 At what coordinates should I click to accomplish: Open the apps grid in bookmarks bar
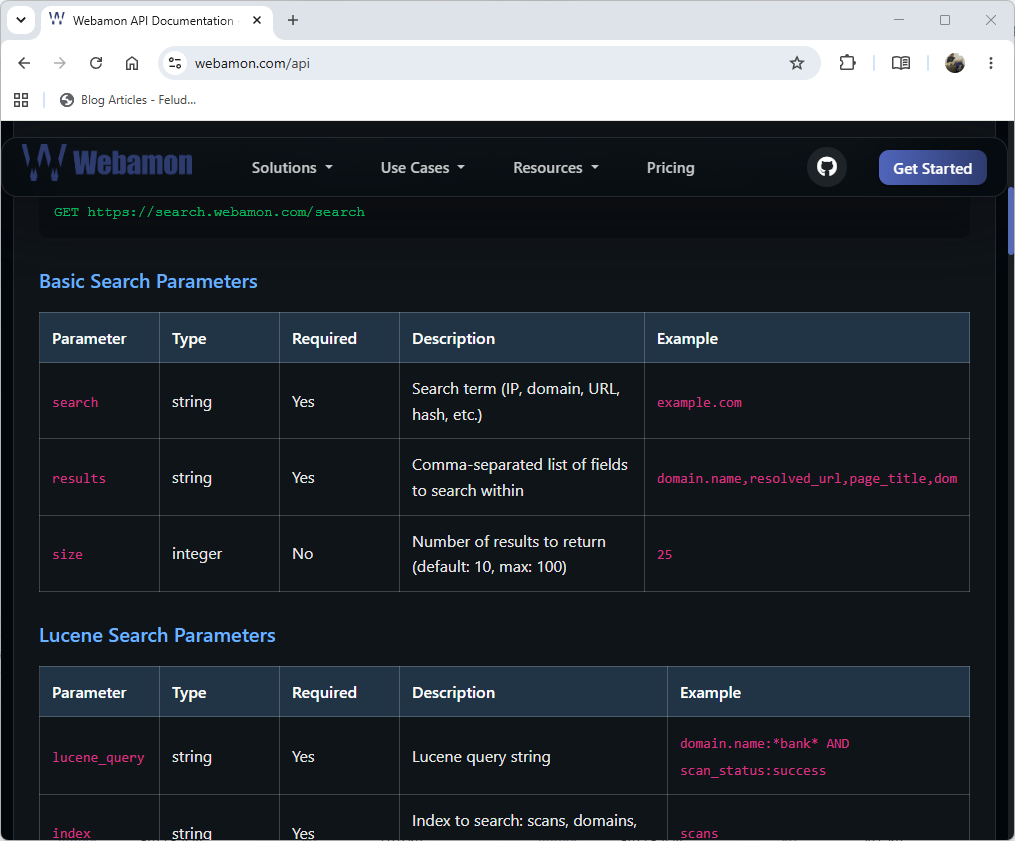pos(21,100)
